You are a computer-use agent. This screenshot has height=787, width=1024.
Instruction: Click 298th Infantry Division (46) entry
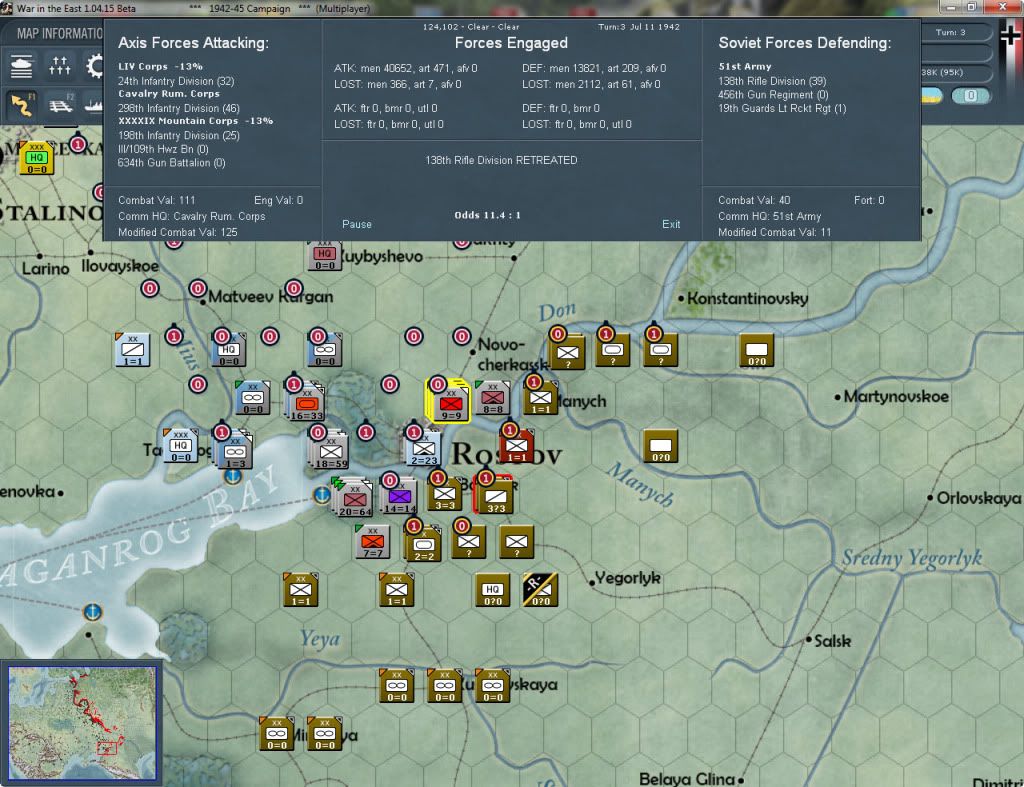tap(178, 108)
